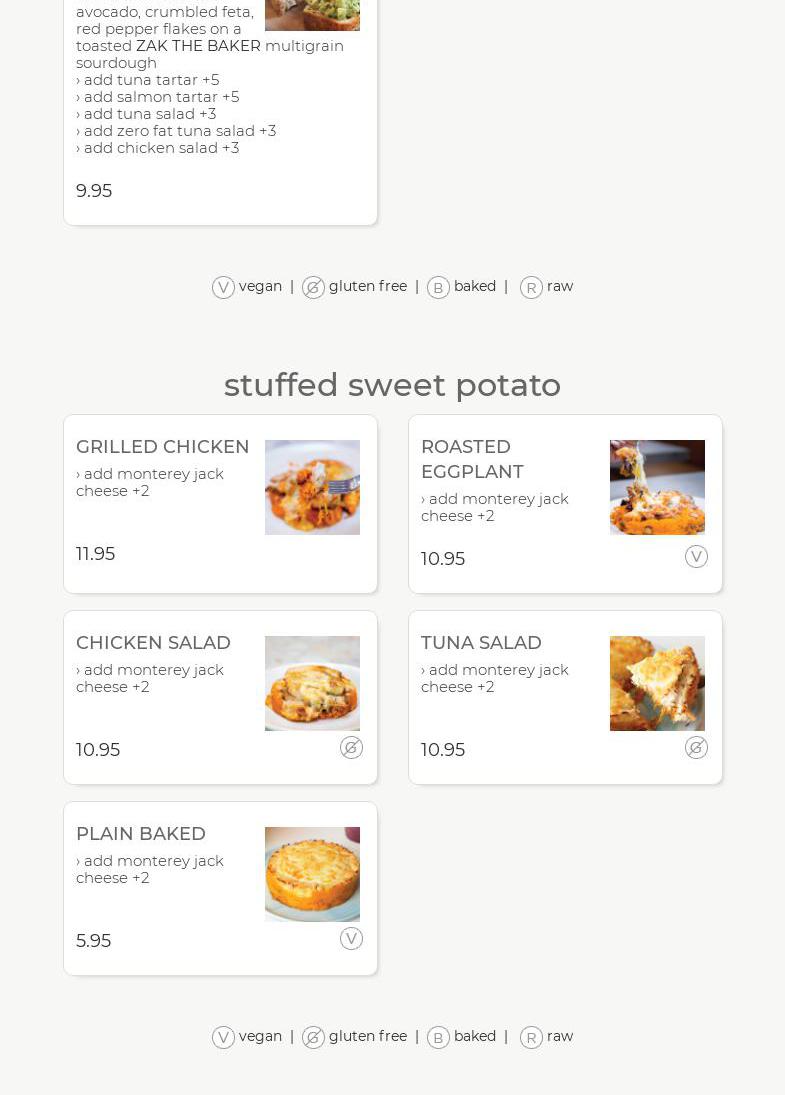Click the add tuna tartar +5 option
This screenshot has height=1095, width=785.
tap(148, 80)
